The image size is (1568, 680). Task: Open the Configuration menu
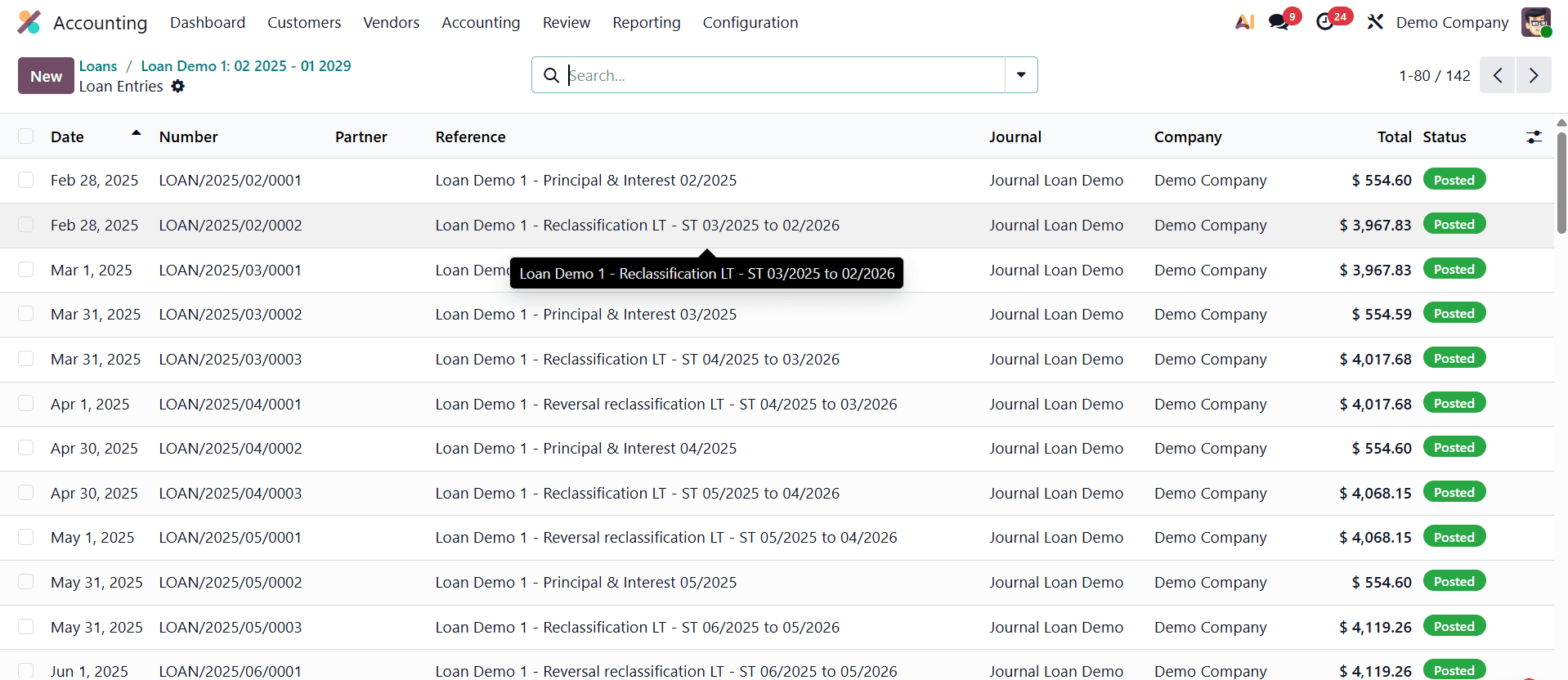pos(750,22)
